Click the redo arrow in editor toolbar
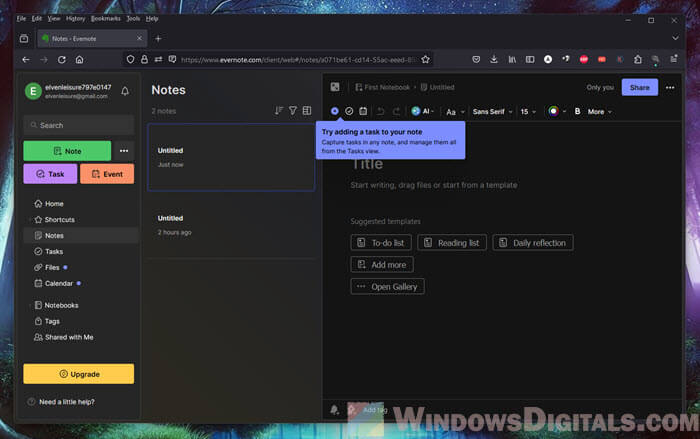Screen dimensions: 700x439 pyautogui.click(x=396, y=111)
